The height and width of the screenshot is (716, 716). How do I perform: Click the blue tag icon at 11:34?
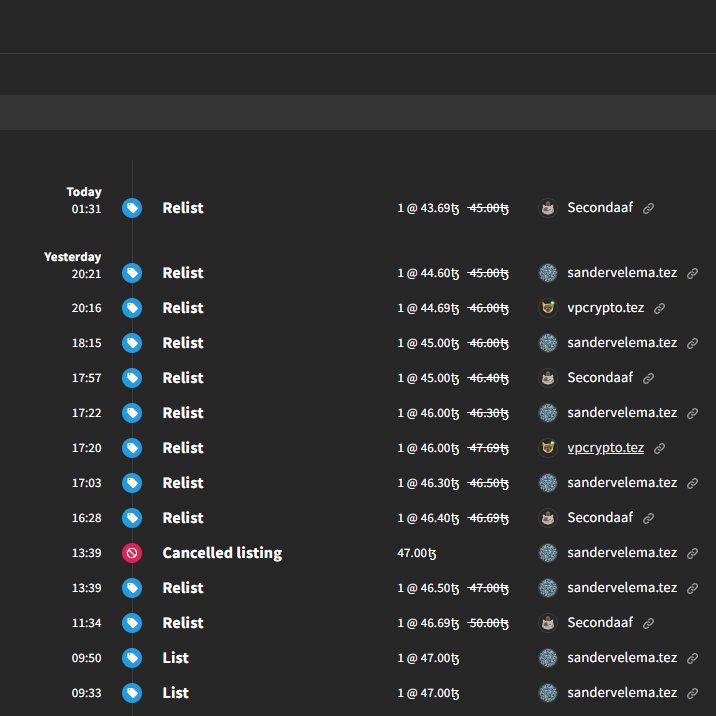click(x=132, y=623)
